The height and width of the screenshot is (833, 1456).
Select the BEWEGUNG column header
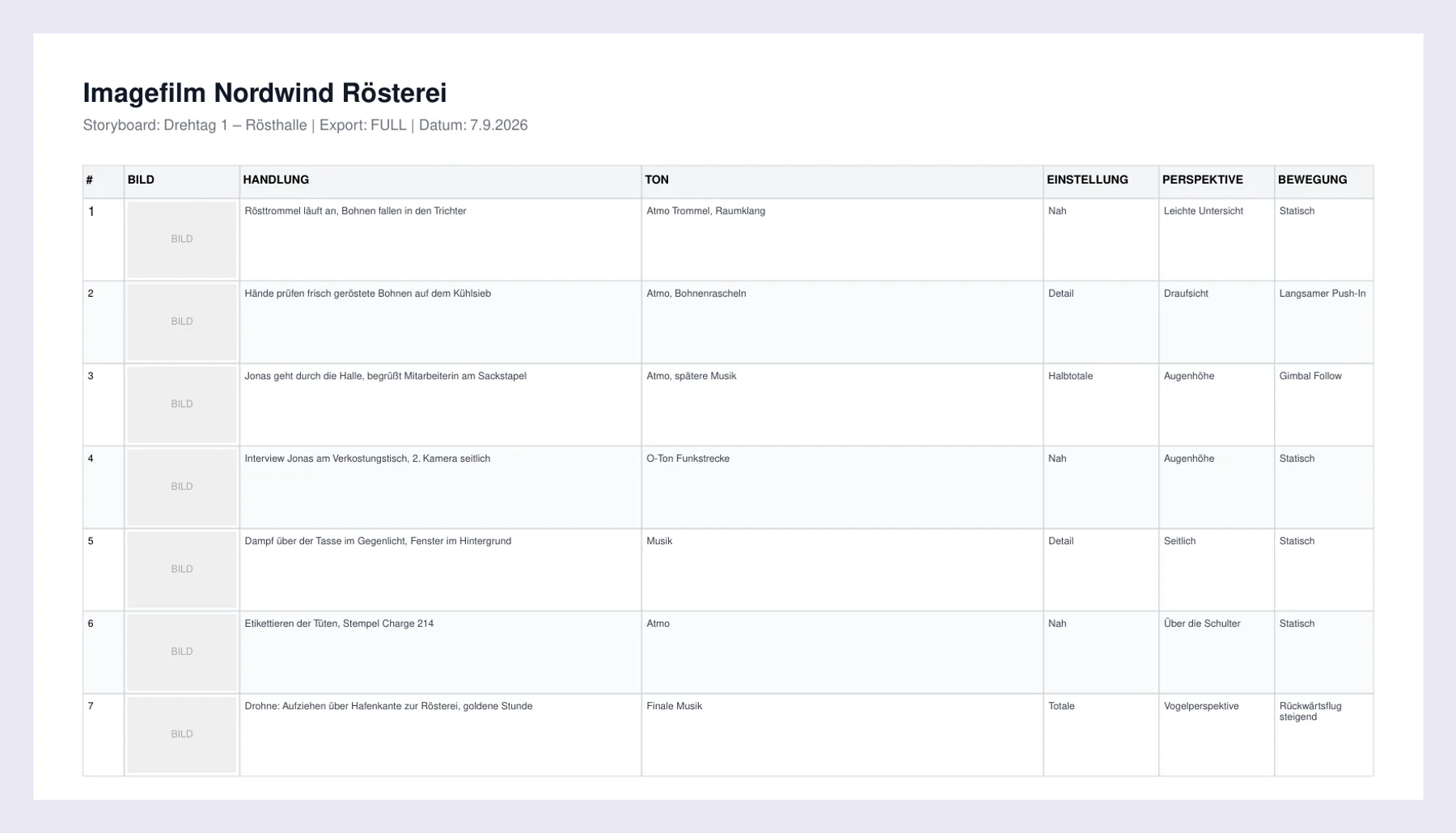point(1323,180)
